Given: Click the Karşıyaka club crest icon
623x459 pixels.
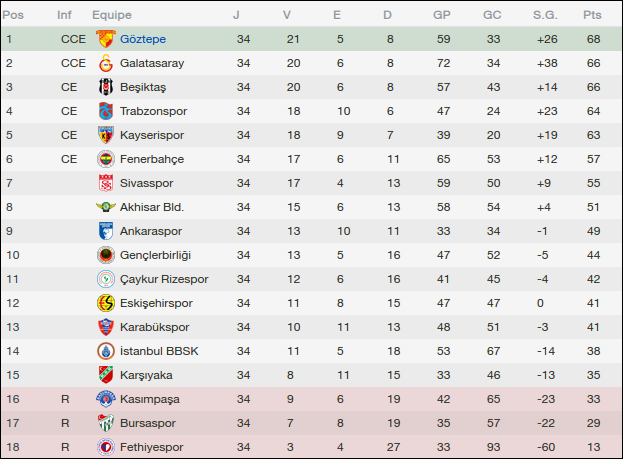Looking at the screenshot, I should [105, 375].
